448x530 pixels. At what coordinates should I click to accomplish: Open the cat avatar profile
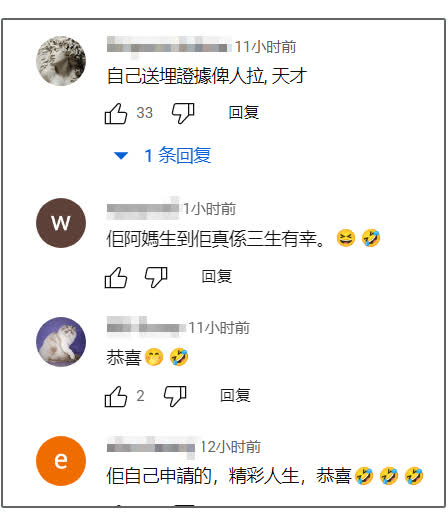(x=61, y=342)
